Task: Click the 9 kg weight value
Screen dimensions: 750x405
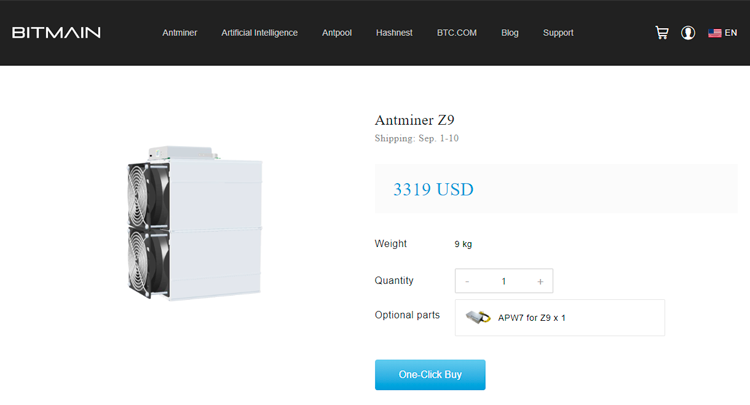Action: point(463,244)
